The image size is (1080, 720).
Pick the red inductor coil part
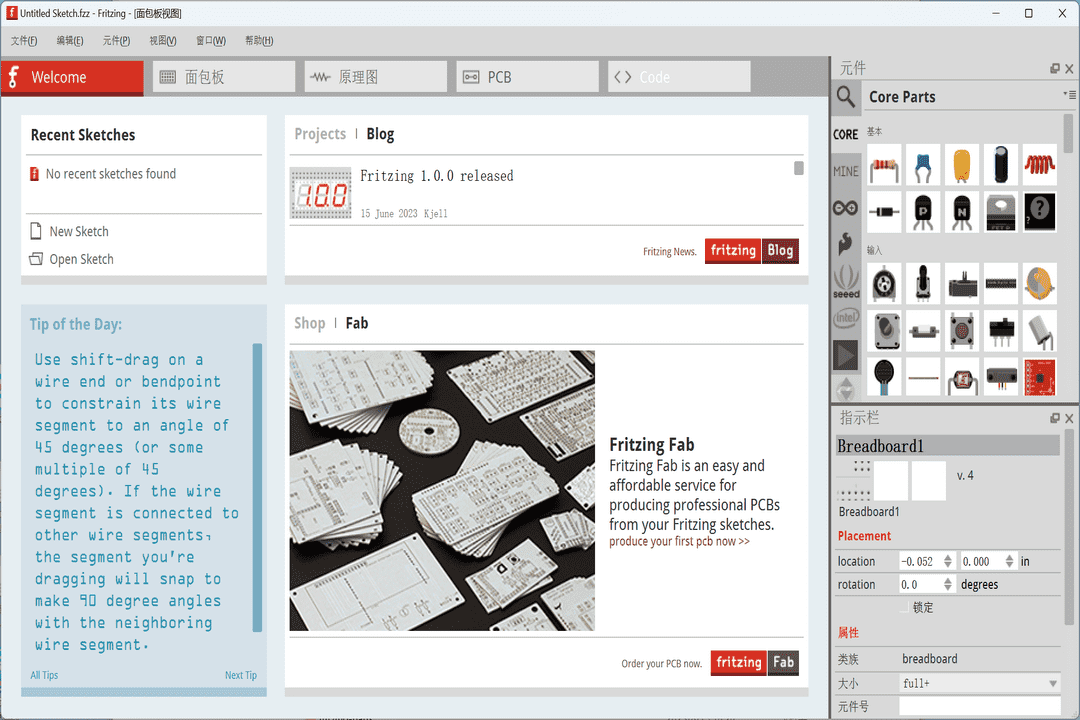[x=1040, y=164]
